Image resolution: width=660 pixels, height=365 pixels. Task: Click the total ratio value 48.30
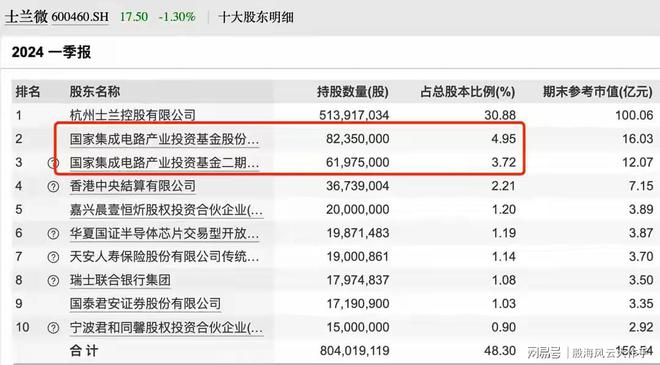click(x=500, y=351)
